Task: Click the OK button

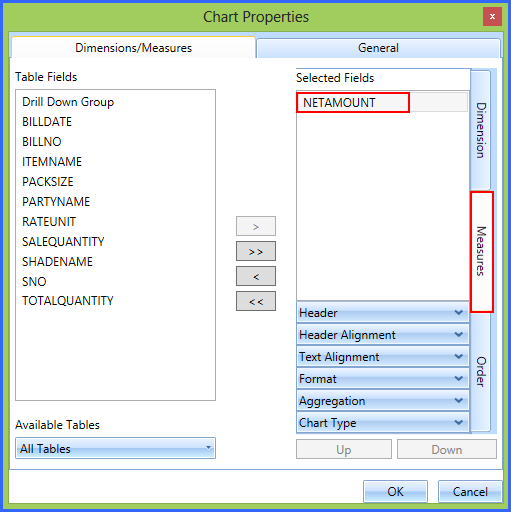Action: [395, 491]
